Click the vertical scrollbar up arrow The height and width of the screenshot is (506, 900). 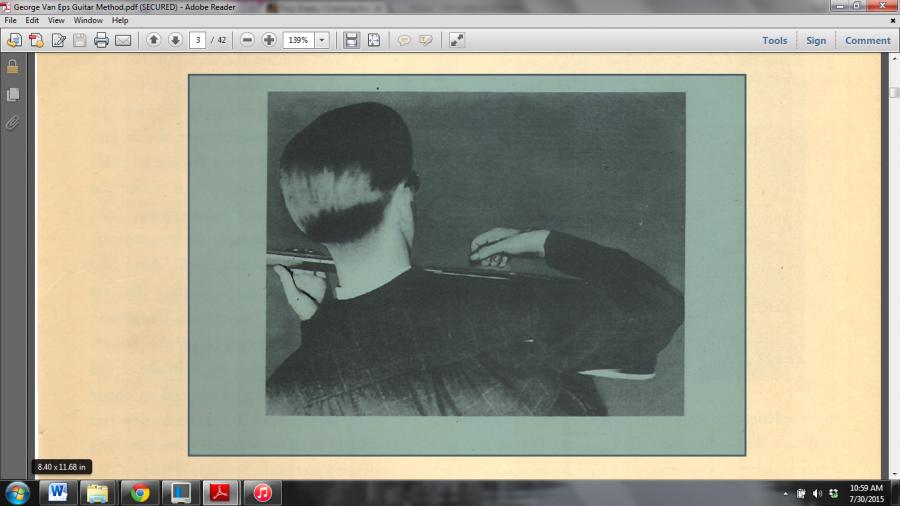(x=894, y=58)
